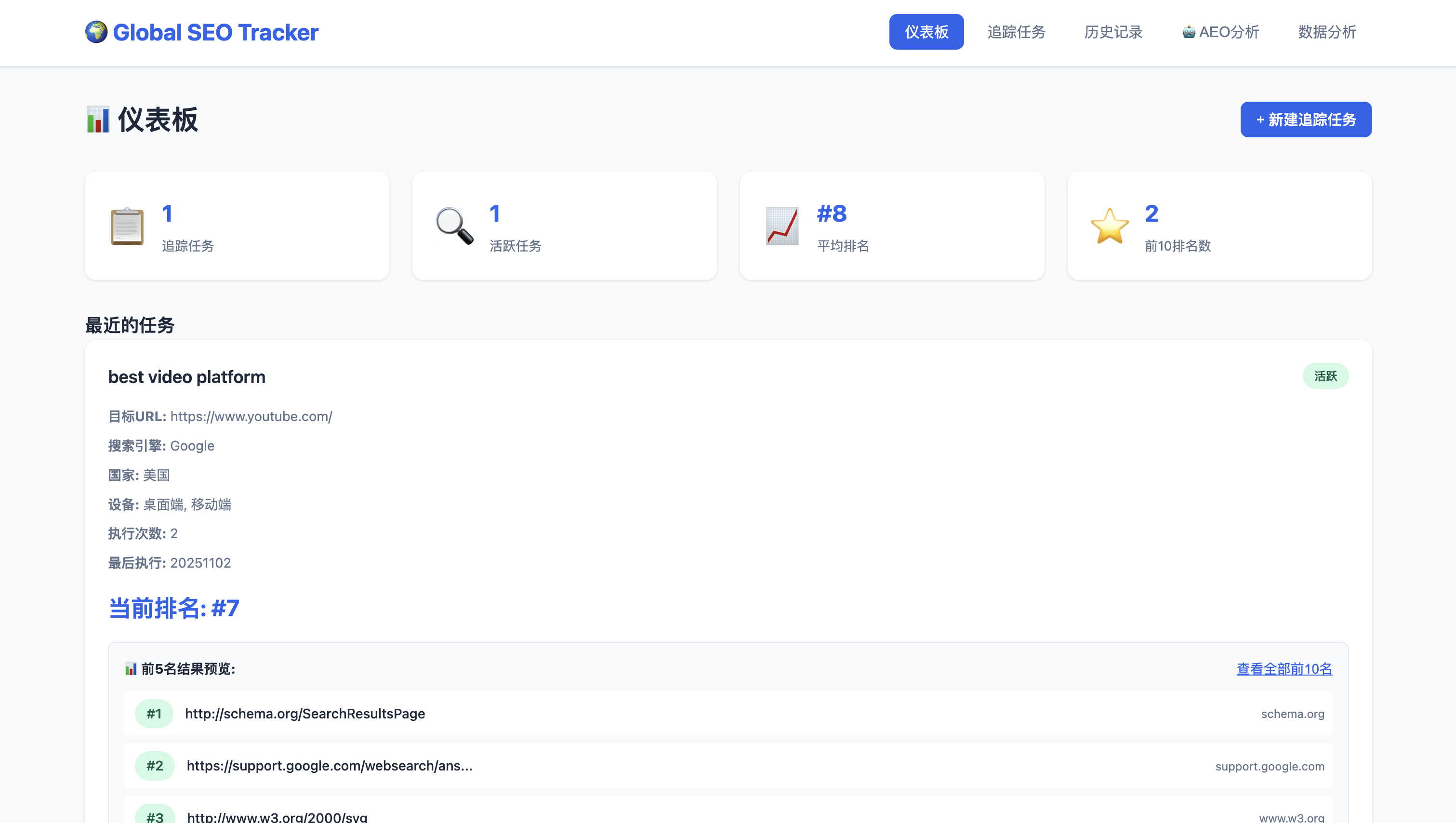Click the star top 10 rankings icon
The width and height of the screenshot is (1456, 823).
[1110, 226]
